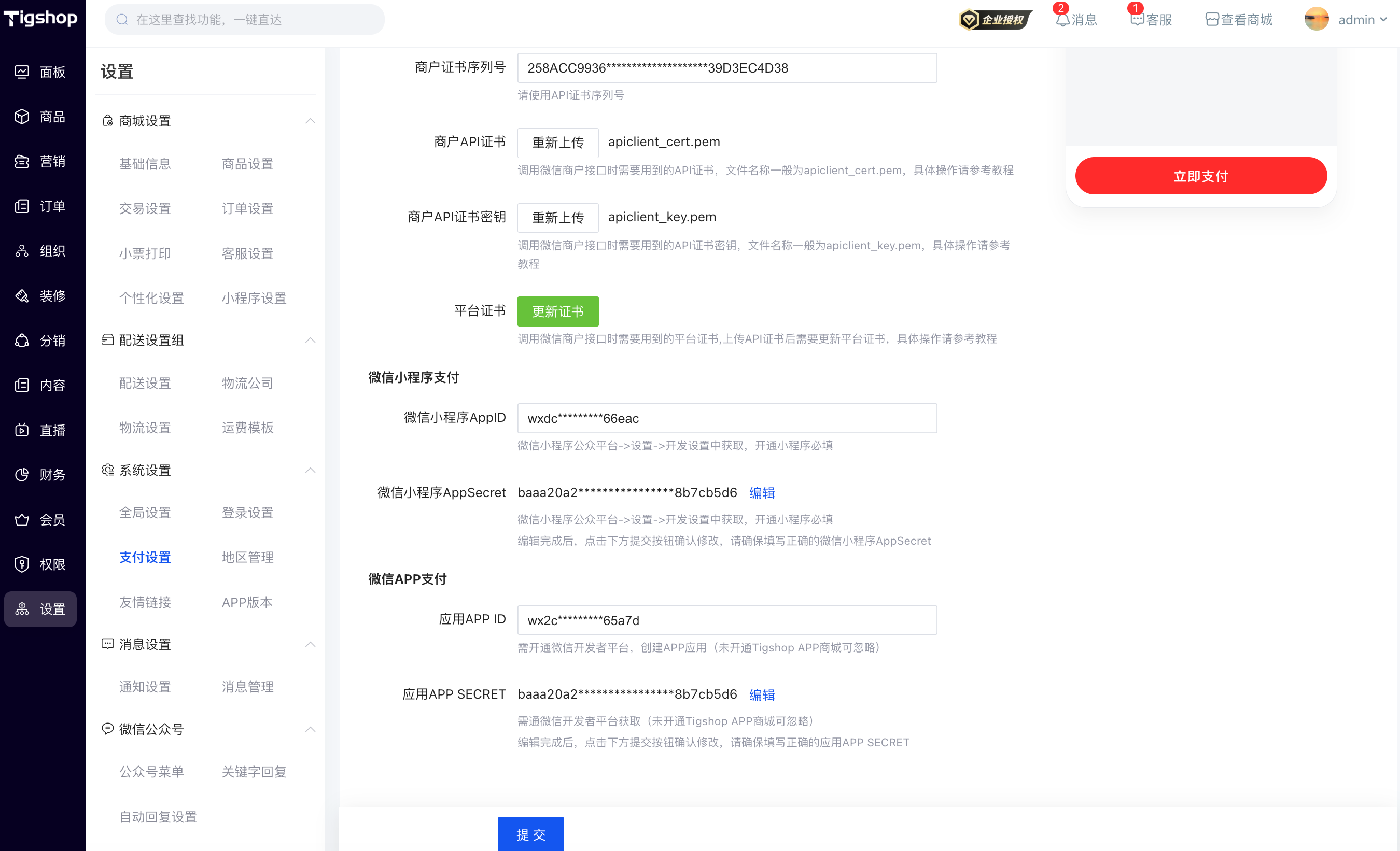This screenshot has height=851, width=1400.
Task: Focus the 商户证书序列号 input field
Action: [727, 68]
